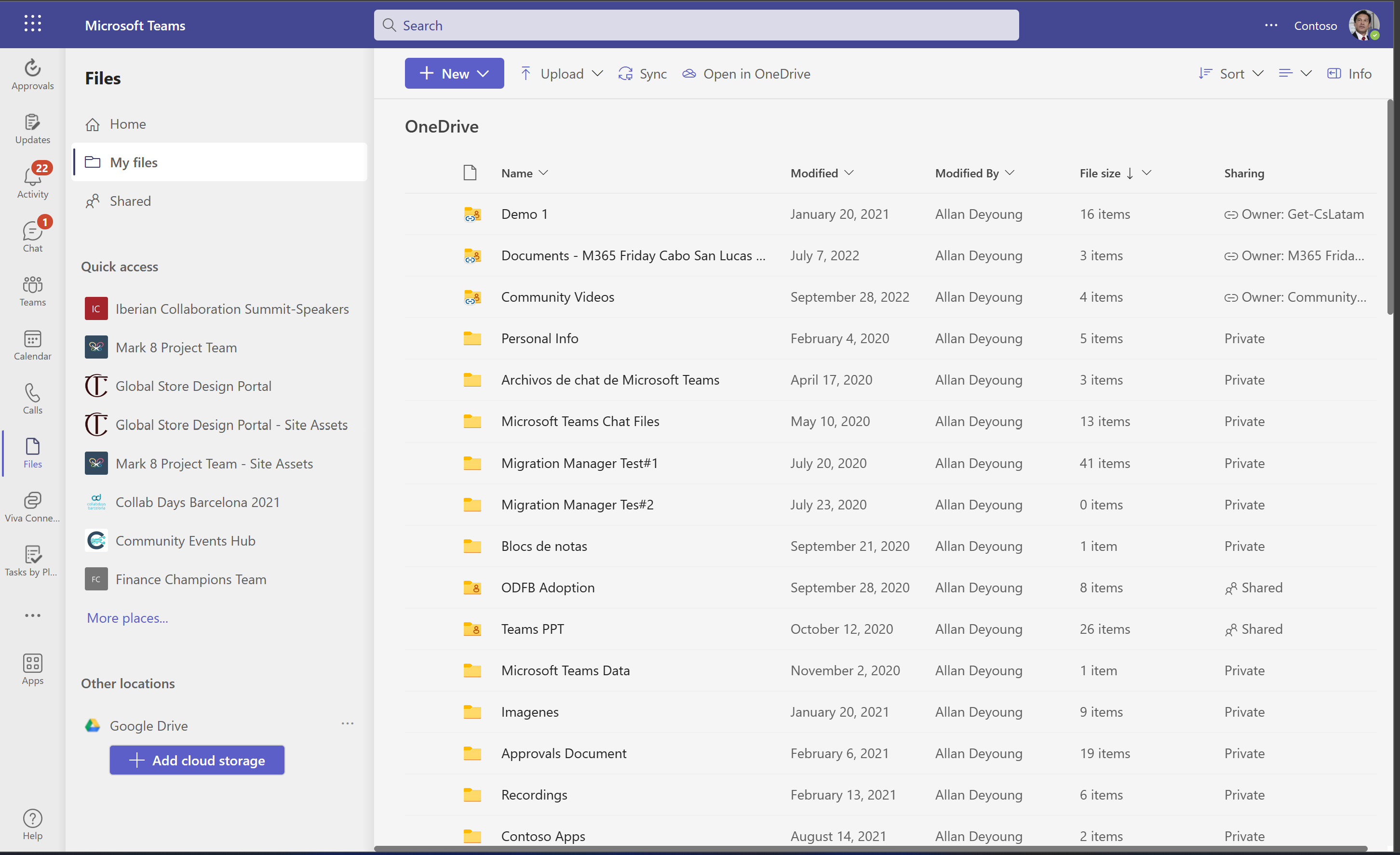Open the Upload dropdown menu
The height and width of the screenshot is (855, 1400).
561,74
